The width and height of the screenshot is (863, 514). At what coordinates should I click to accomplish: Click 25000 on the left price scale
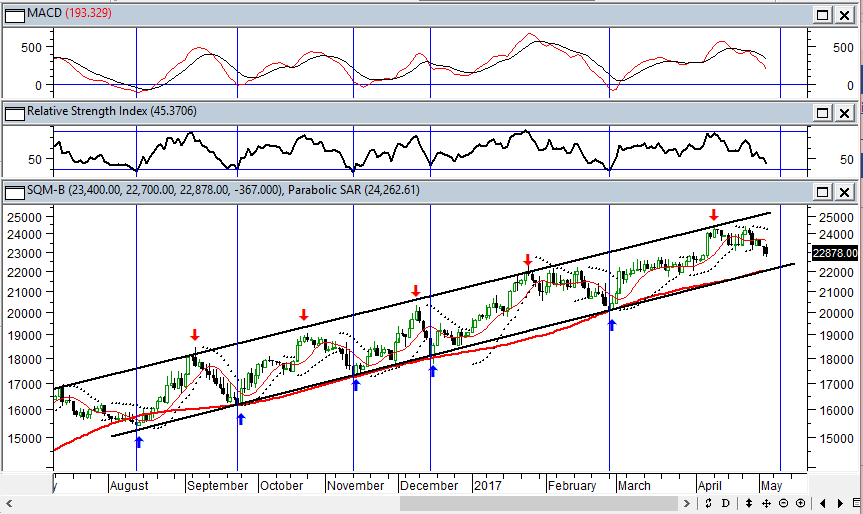point(24,217)
